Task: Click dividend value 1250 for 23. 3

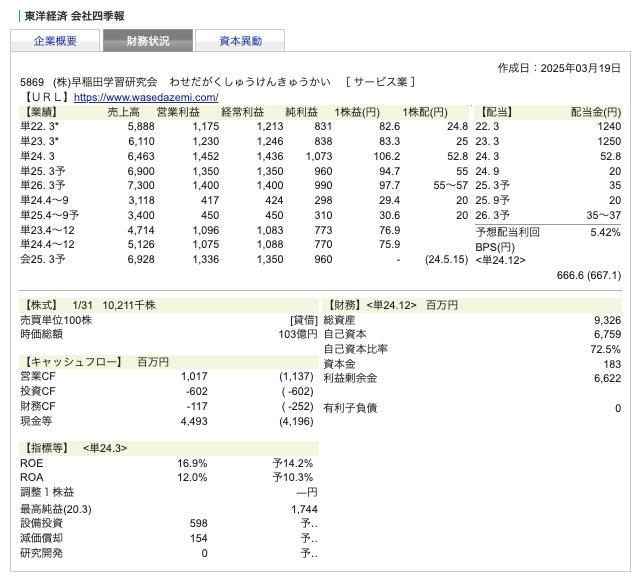Action: [x=609, y=141]
